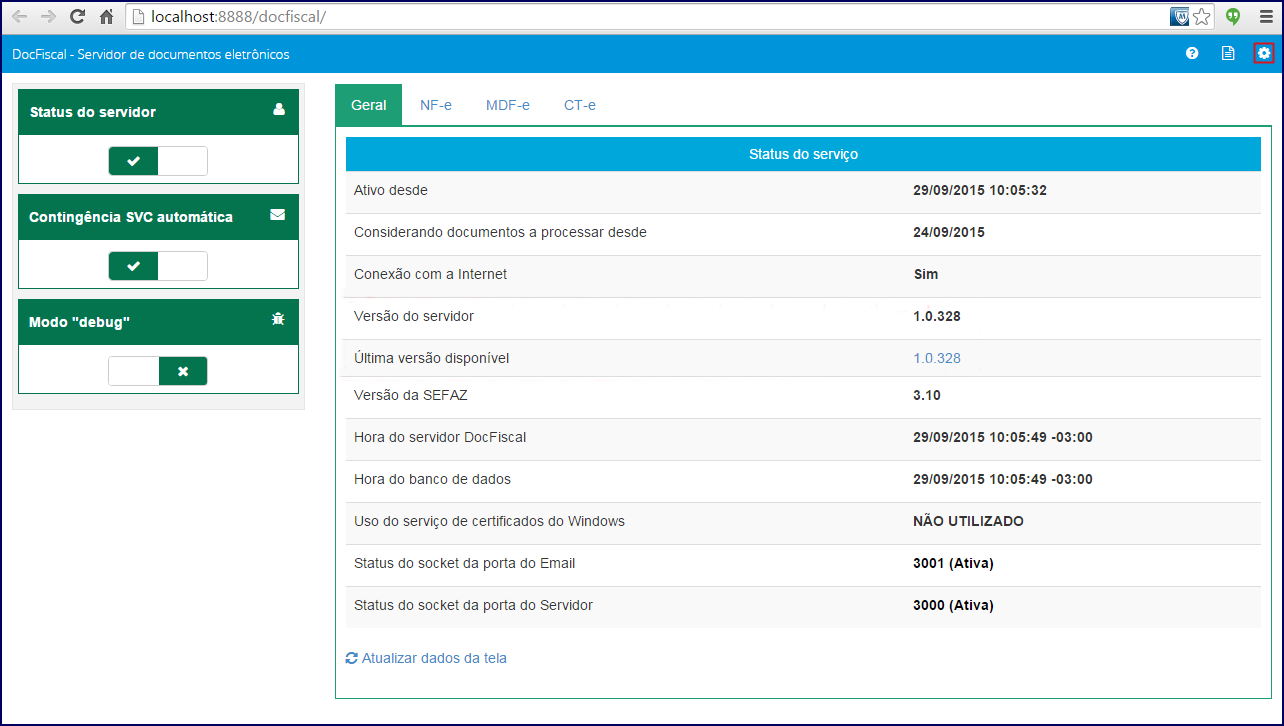This screenshot has width=1284, height=726.
Task: Click the NÃO UTILIZADO value
Action: pyautogui.click(x=968, y=521)
